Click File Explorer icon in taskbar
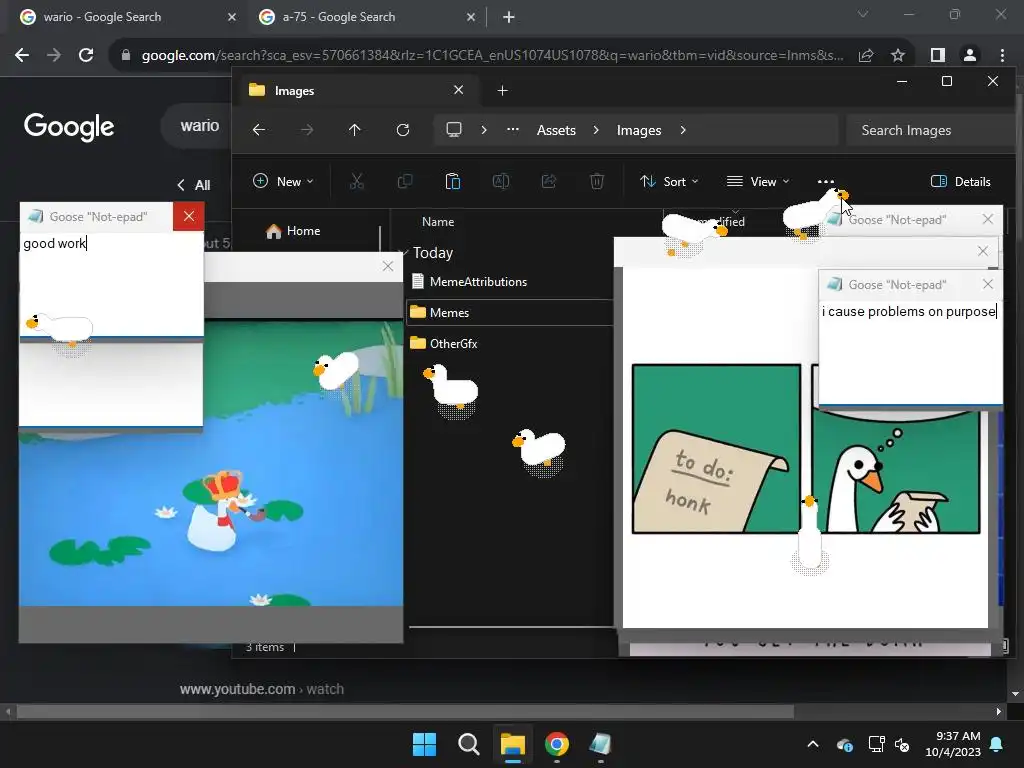This screenshot has width=1024, height=768. (x=513, y=744)
